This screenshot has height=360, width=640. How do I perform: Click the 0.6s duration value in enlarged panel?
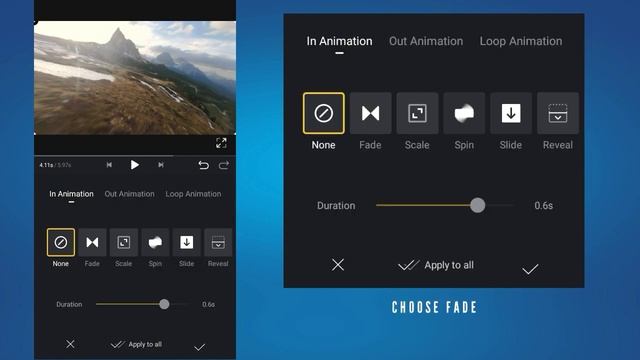544,206
